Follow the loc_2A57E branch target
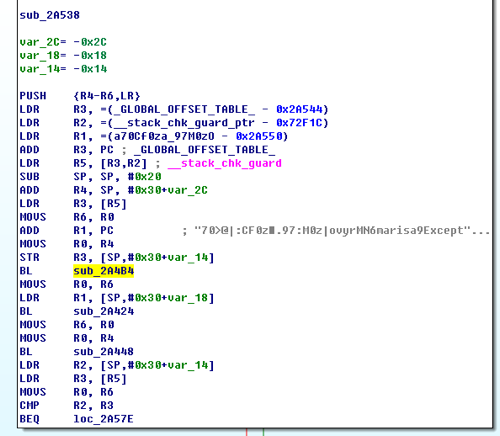Viewport: 500px width, 436px height. click(104, 419)
